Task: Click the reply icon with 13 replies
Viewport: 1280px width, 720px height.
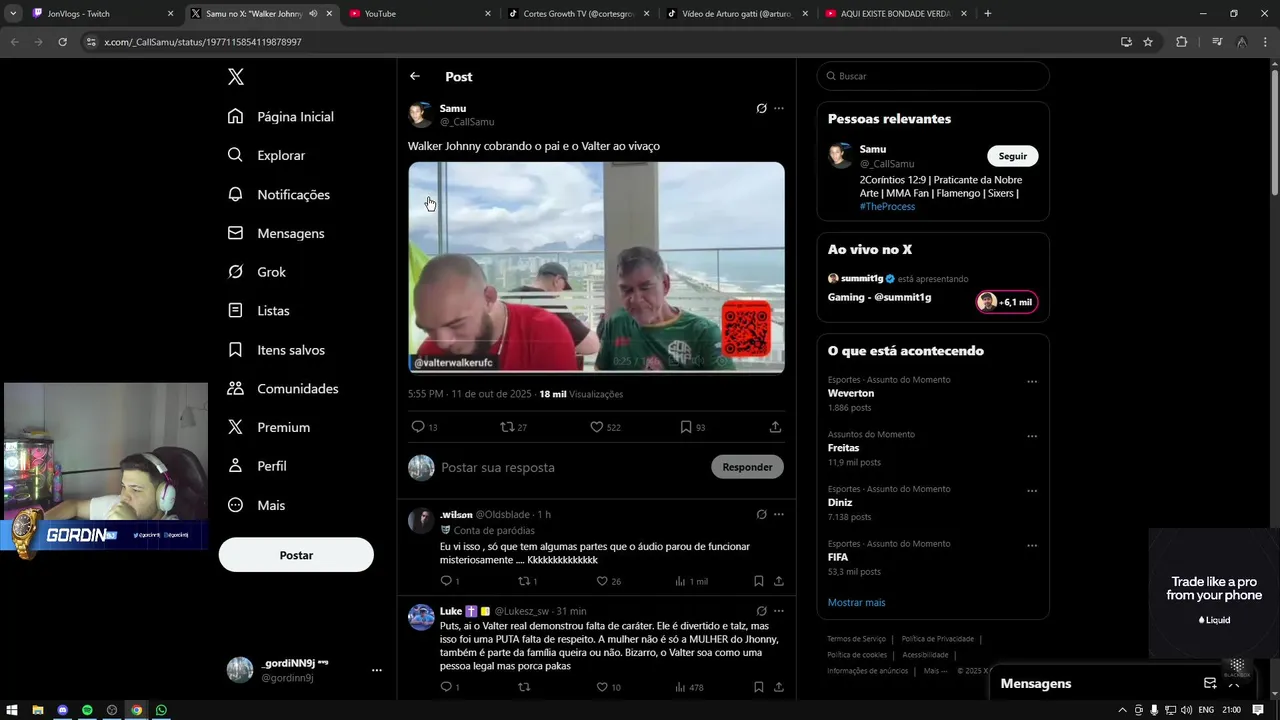Action: [418, 427]
